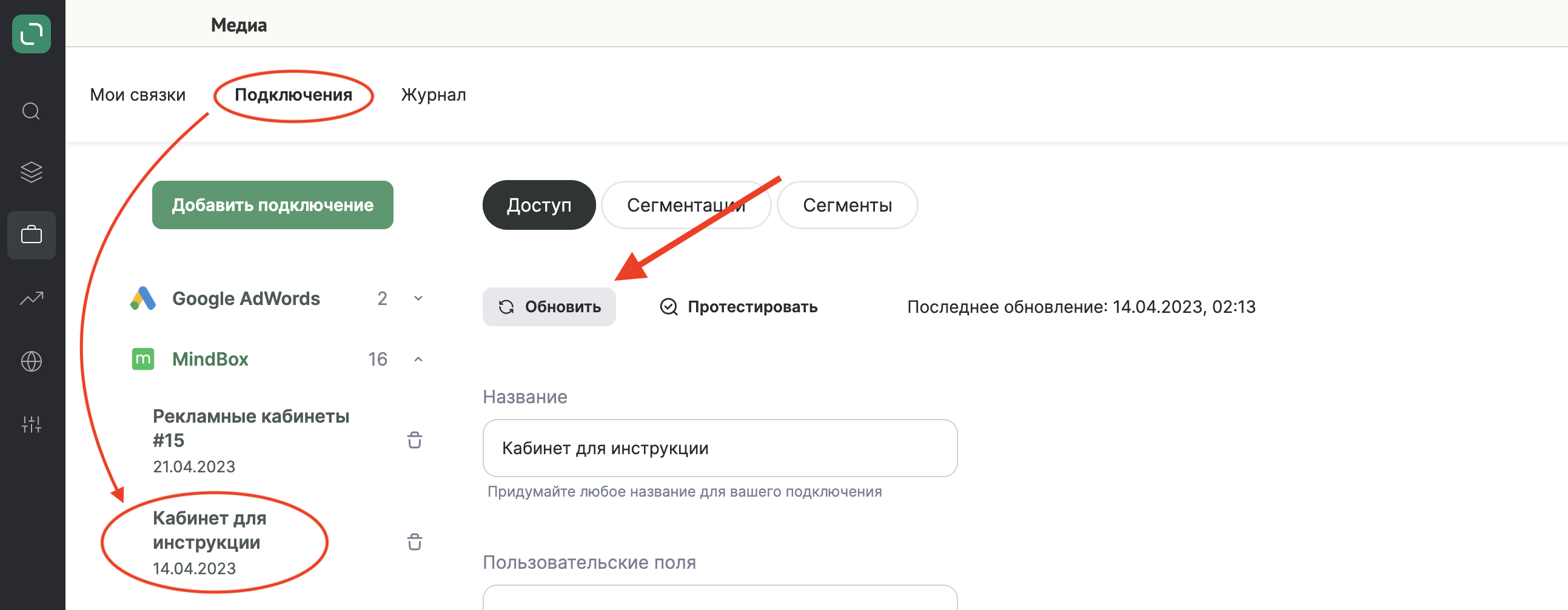The width and height of the screenshot is (1568, 610).
Task: Click Последнее обновление timestamp text
Action: [1081, 307]
